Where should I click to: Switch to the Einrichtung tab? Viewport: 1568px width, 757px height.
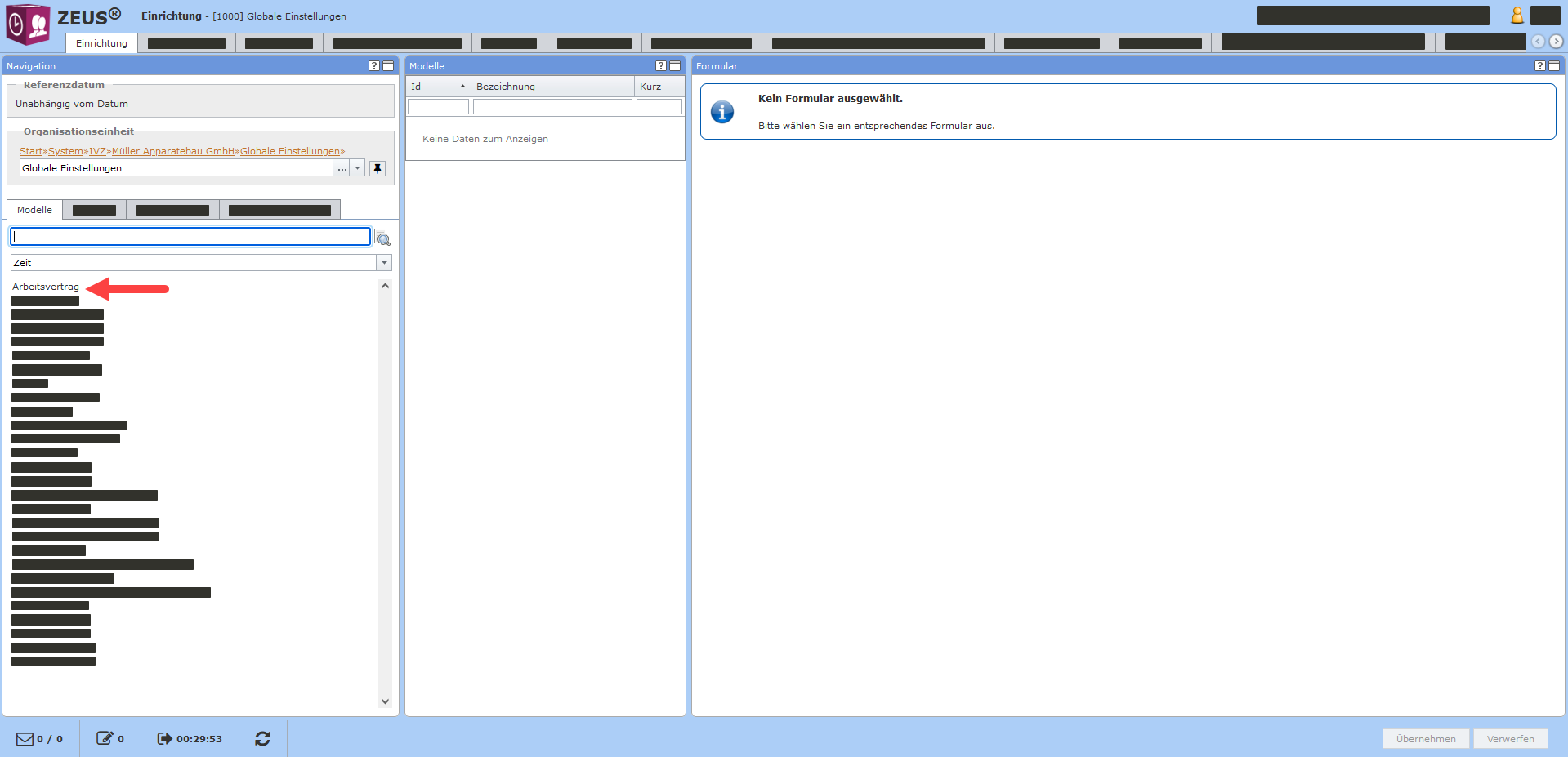[x=101, y=43]
